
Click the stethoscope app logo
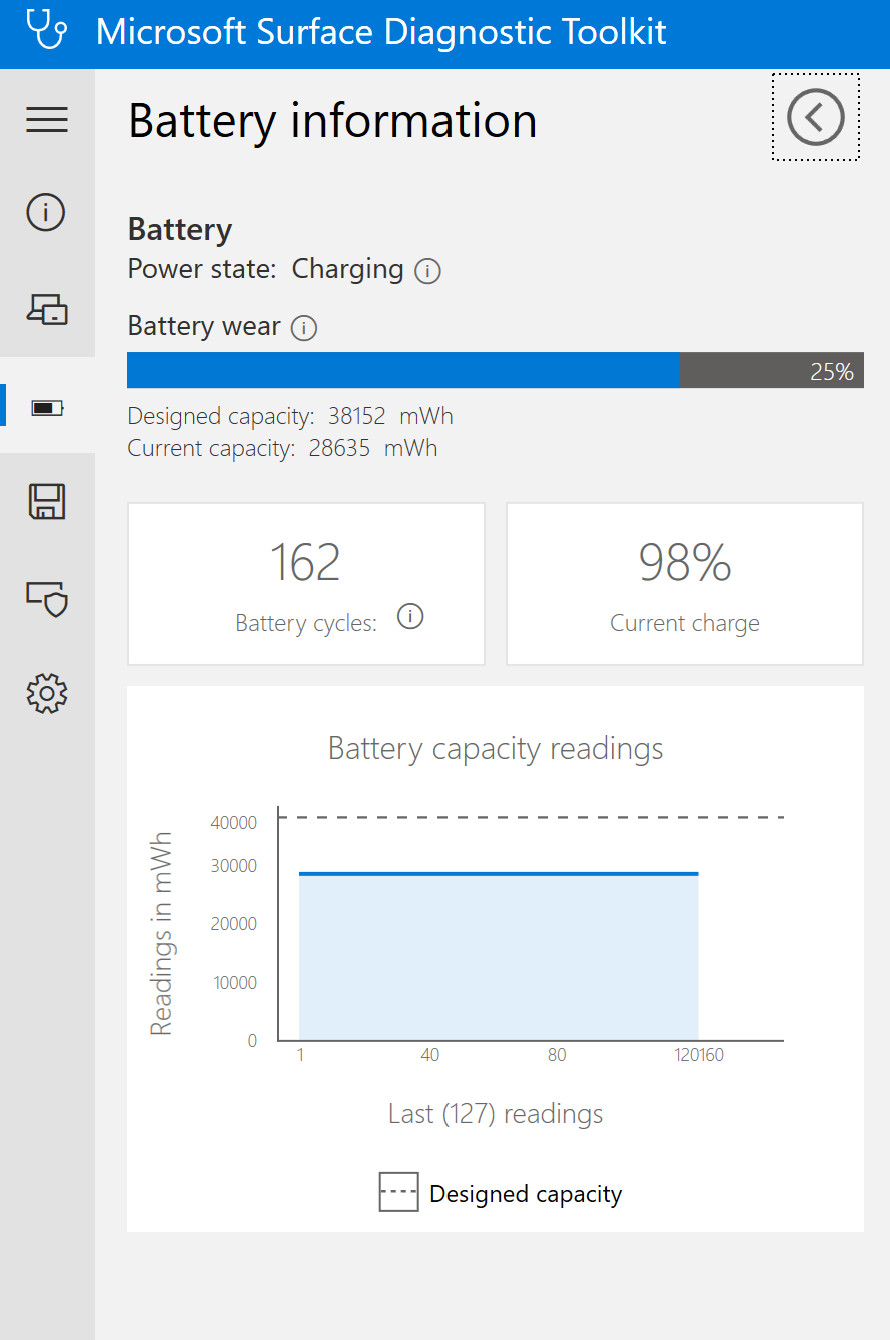(x=47, y=29)
